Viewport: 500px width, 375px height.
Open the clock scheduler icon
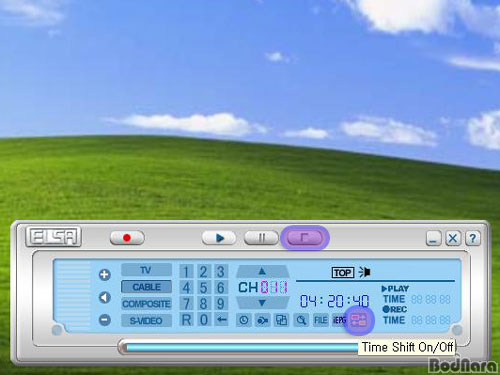pos(244,320)
